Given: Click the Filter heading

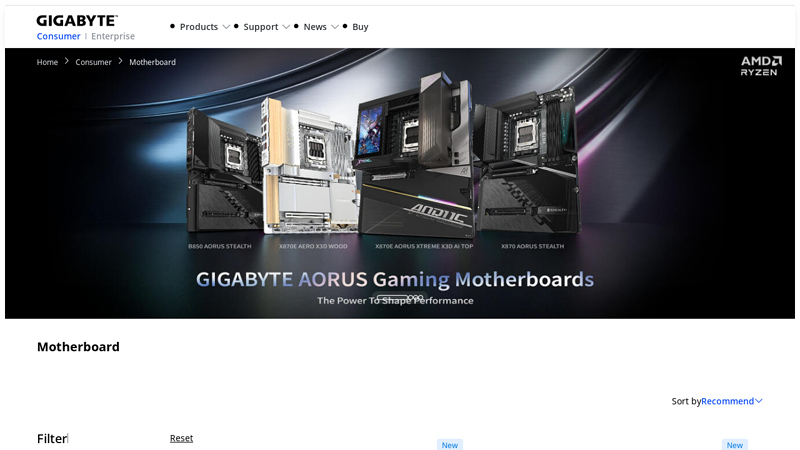Looking at the screenshot, I should coord(52,438).
